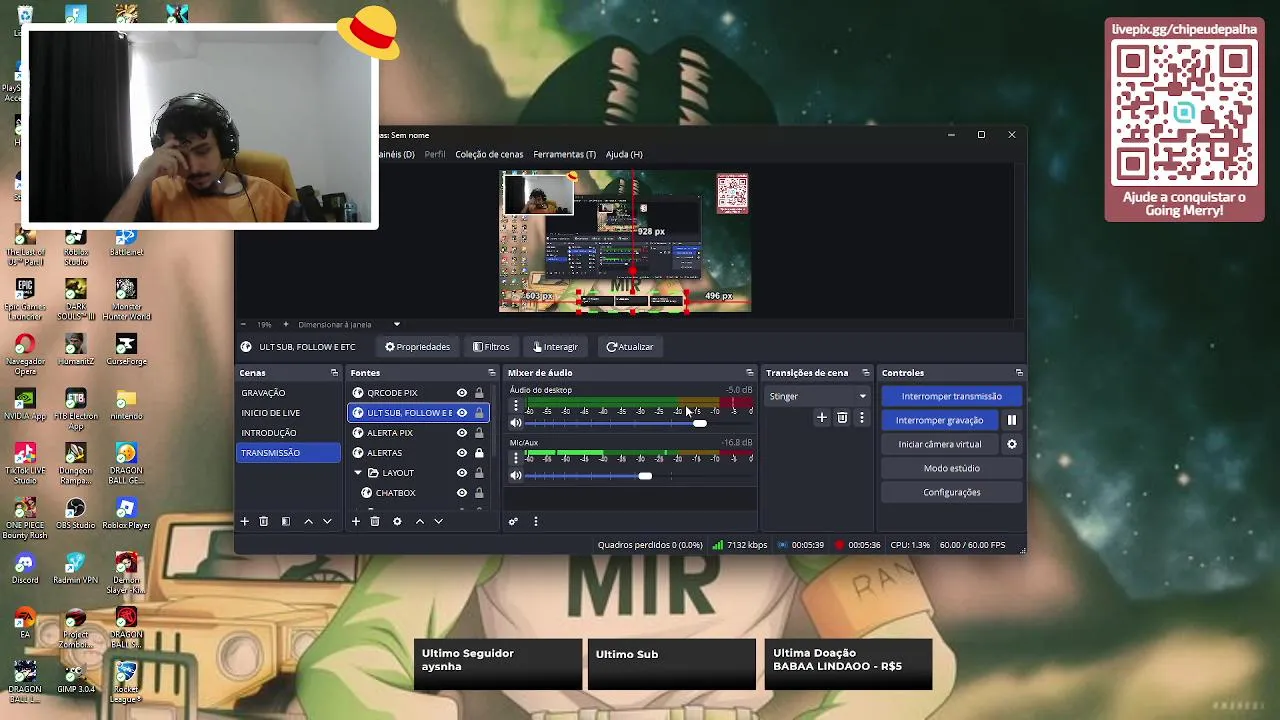Open the Ferramentas (T) menu
This screenshot has height=720, width=1280.
coord(564,154)
